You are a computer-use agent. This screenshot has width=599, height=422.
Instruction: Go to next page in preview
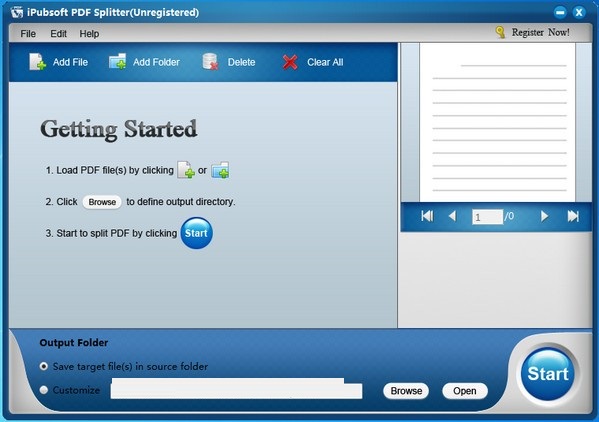pos(544,216)
